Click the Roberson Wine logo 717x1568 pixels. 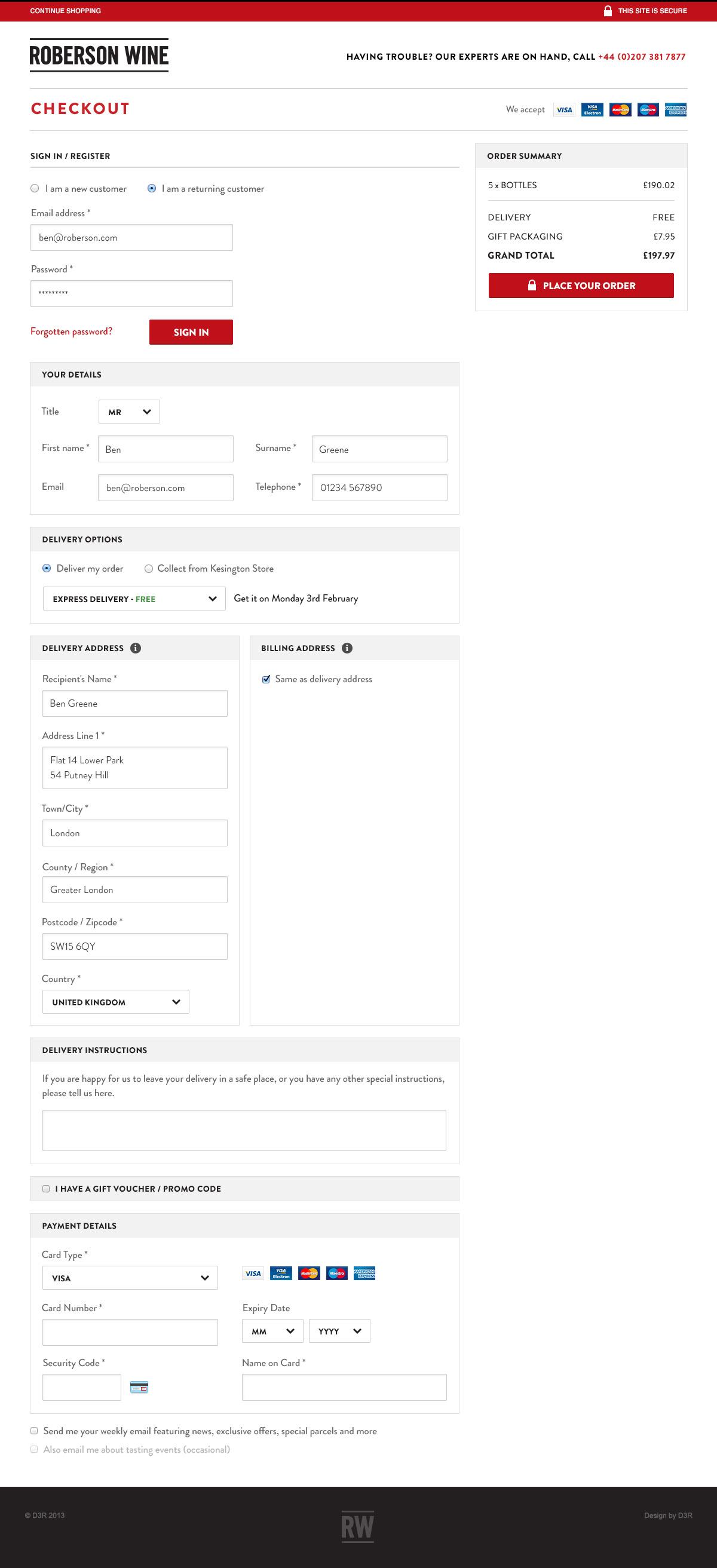click(99, 56)
